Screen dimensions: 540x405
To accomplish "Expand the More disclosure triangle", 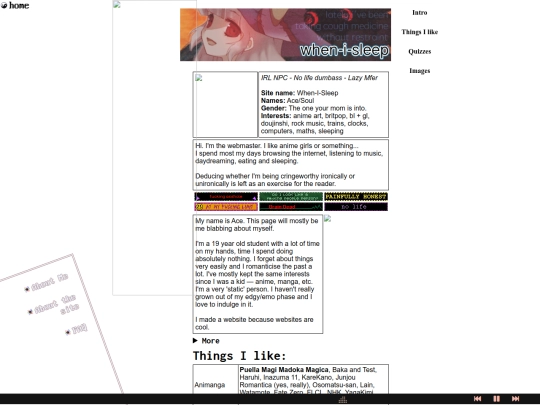I will (x=195, y=341).
